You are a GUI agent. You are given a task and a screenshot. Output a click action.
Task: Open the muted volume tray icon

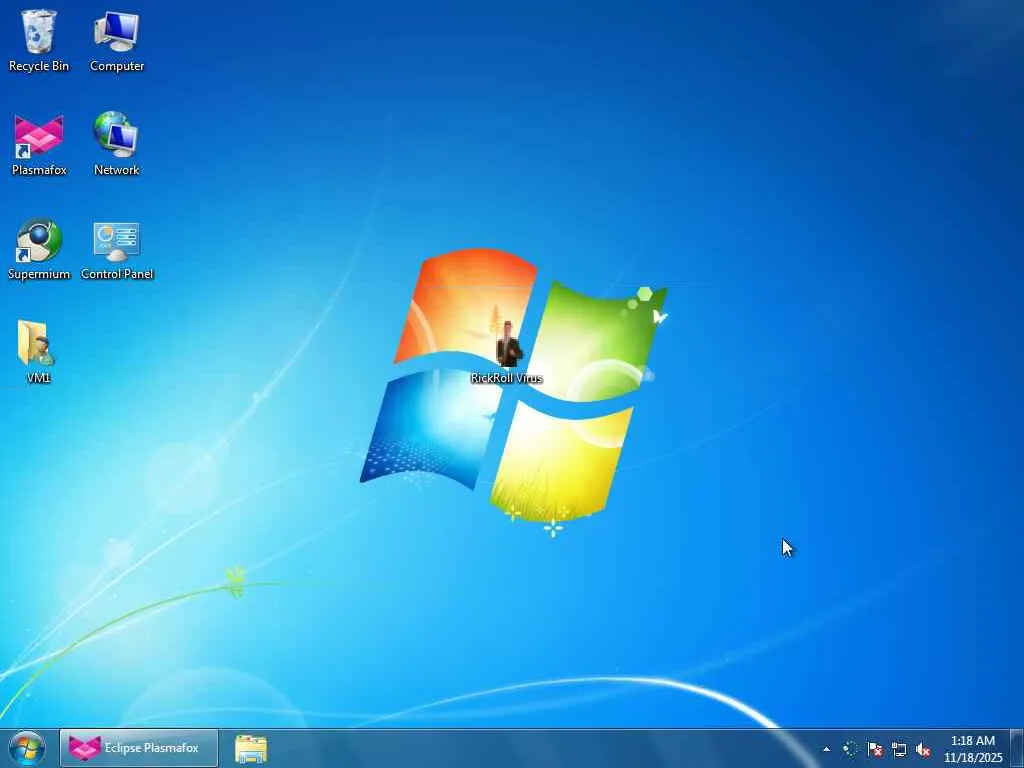coord(923,749)
